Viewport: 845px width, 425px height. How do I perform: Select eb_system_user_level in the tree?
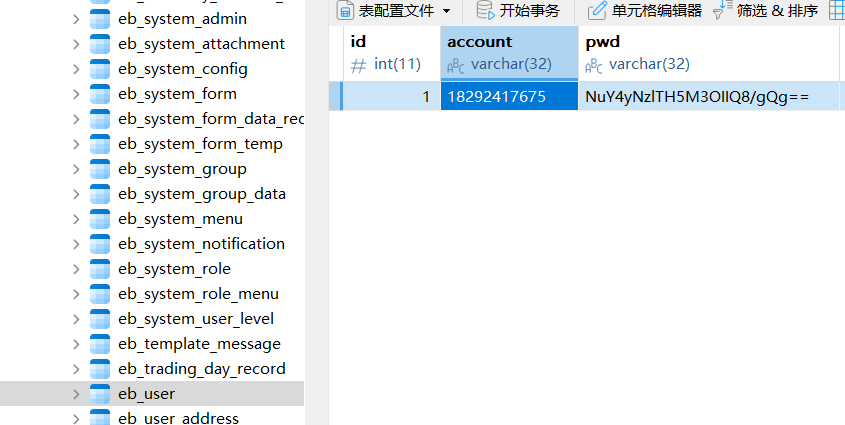[196, 319]
